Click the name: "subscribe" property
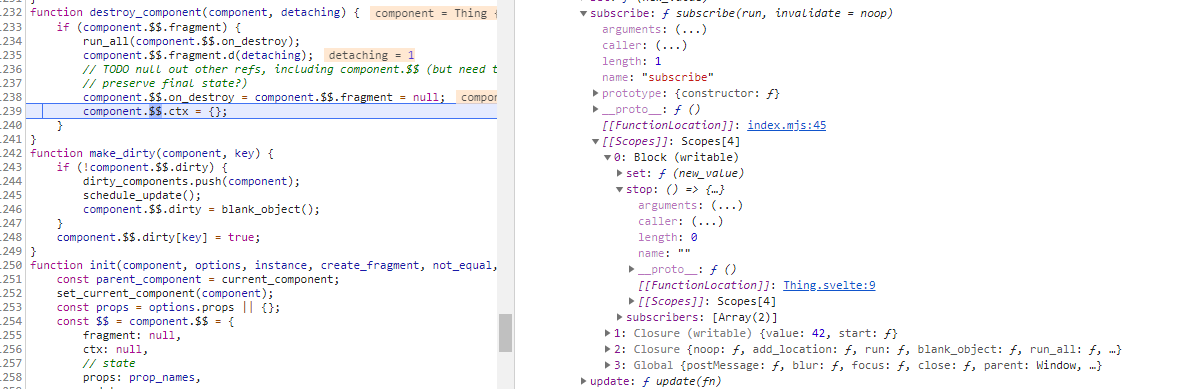This screenshot has width=1190, height=389. point(658,77)
